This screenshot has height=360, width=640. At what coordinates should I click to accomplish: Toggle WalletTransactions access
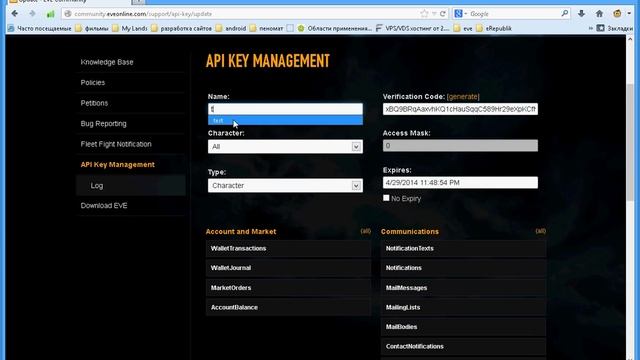point(288,248)
